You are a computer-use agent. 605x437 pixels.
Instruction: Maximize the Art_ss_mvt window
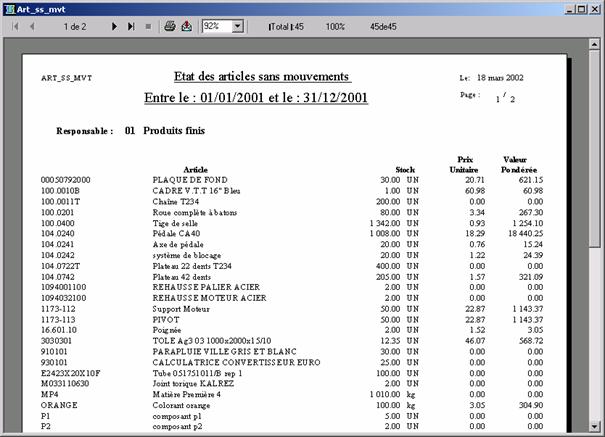point(580,8)
